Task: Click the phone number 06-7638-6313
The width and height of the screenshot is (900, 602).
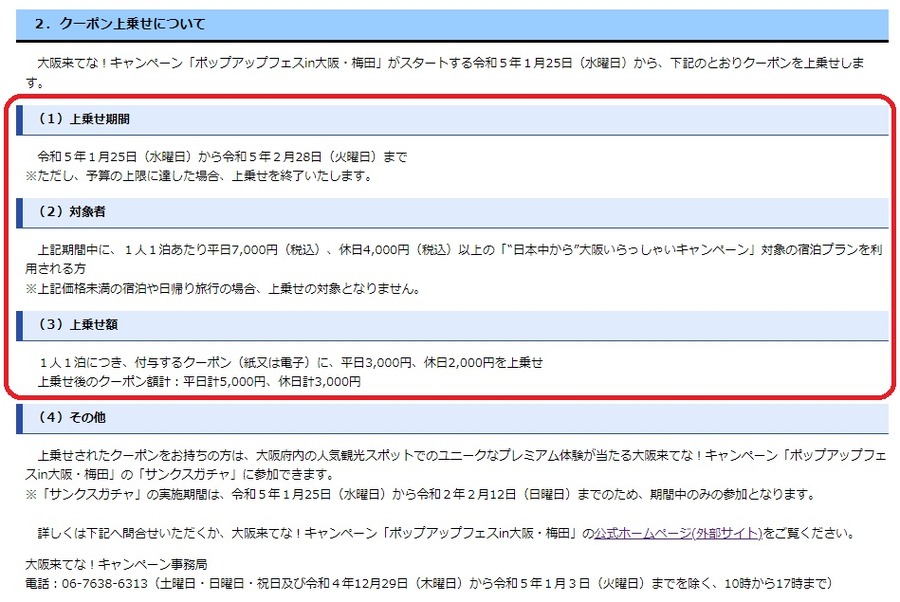Action: (x=104, y=584)
